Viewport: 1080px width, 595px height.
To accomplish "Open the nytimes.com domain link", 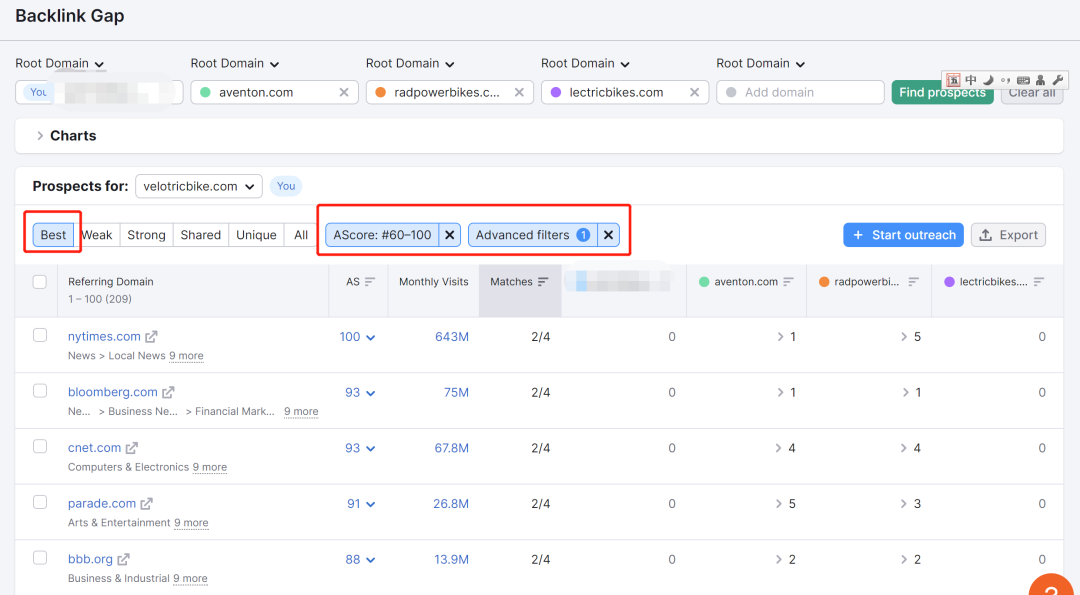I will (104, 337).
